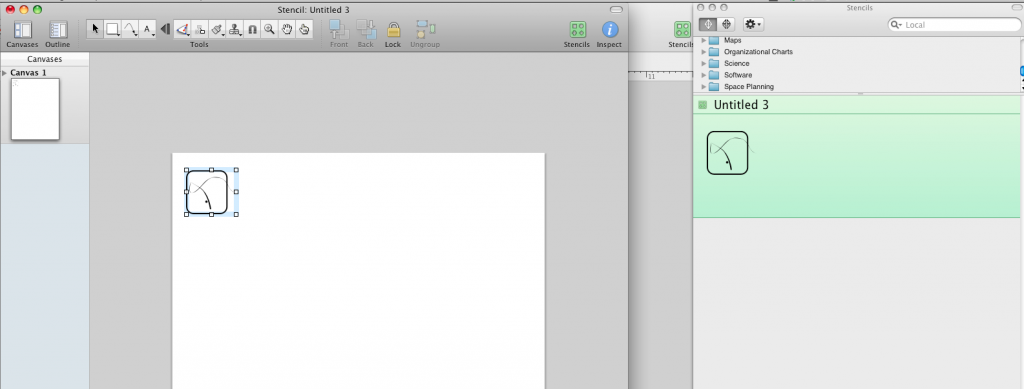Viewport: 1024px width, 389px height.
Task: Collapse the Canvas 1 disclosure triangle
Action: tap(5, 72)
